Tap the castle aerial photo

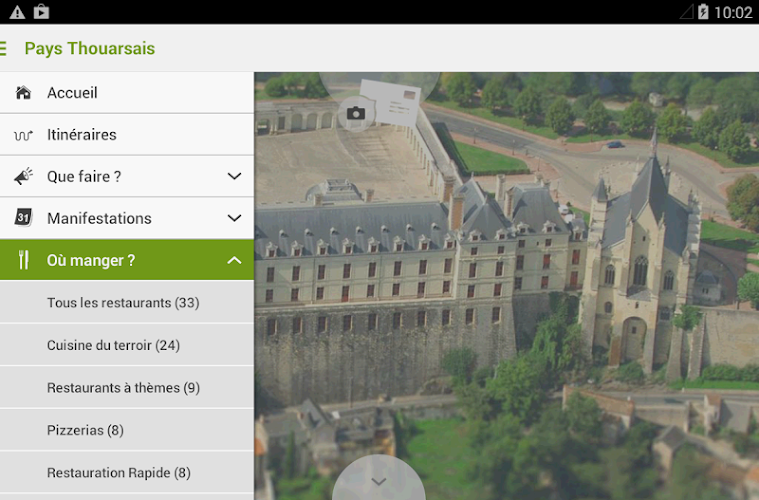[506, 286]
